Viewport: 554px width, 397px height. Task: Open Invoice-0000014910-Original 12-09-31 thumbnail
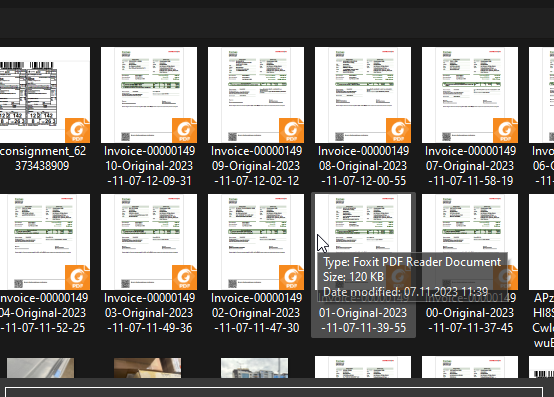tap(149, 95)
